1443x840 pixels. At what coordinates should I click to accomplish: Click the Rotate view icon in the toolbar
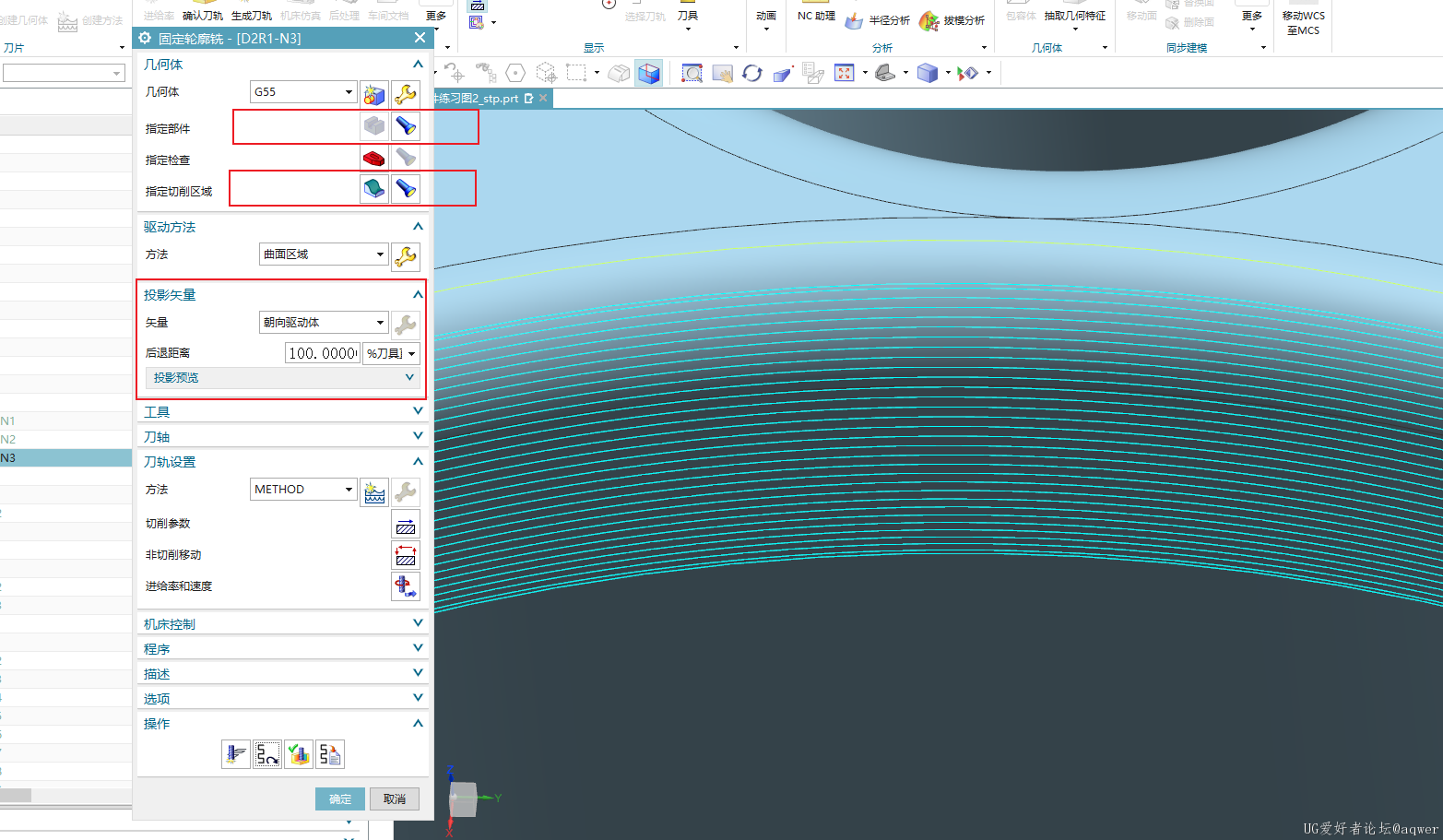point(752,73)
